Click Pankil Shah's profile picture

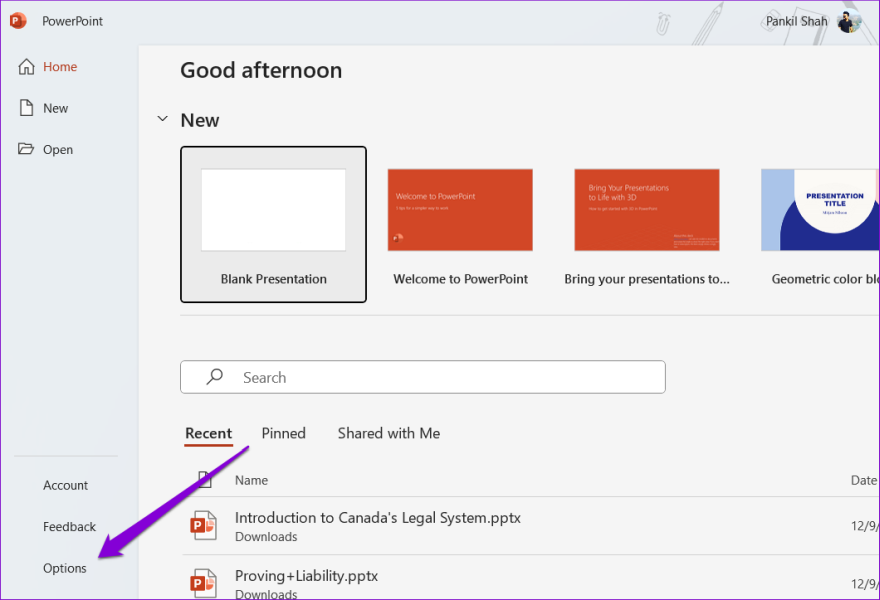[x=849, y=21]
